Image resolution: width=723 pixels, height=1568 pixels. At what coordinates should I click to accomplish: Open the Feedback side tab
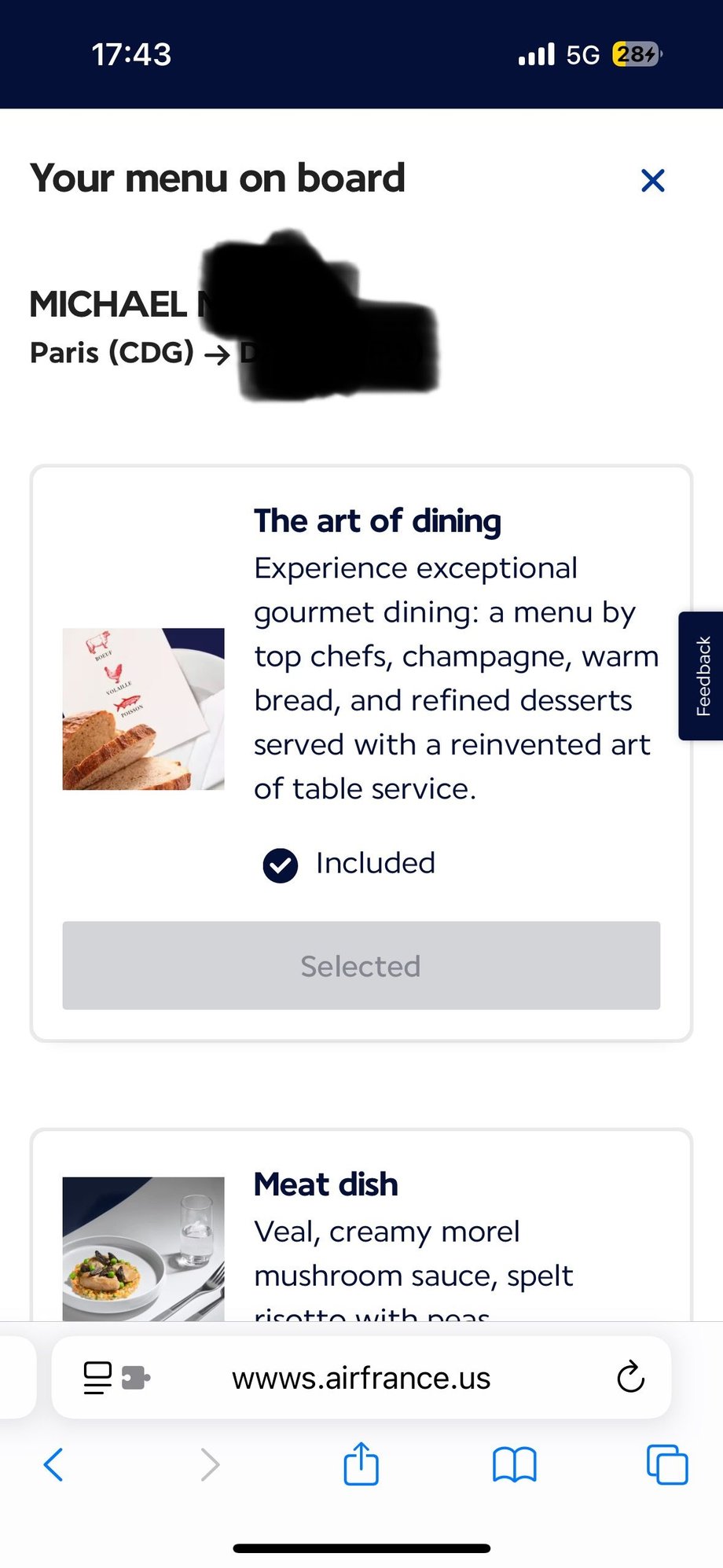click(x=702, y=676)
